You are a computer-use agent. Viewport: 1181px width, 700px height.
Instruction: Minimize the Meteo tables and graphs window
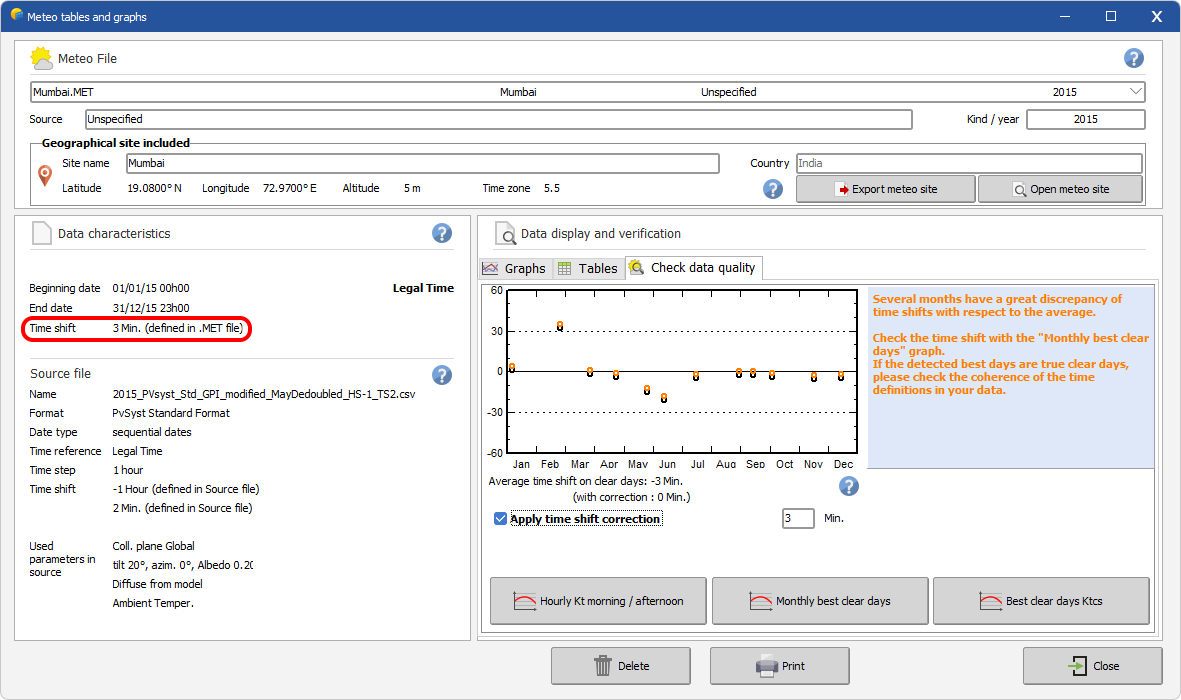point(1065,16)
